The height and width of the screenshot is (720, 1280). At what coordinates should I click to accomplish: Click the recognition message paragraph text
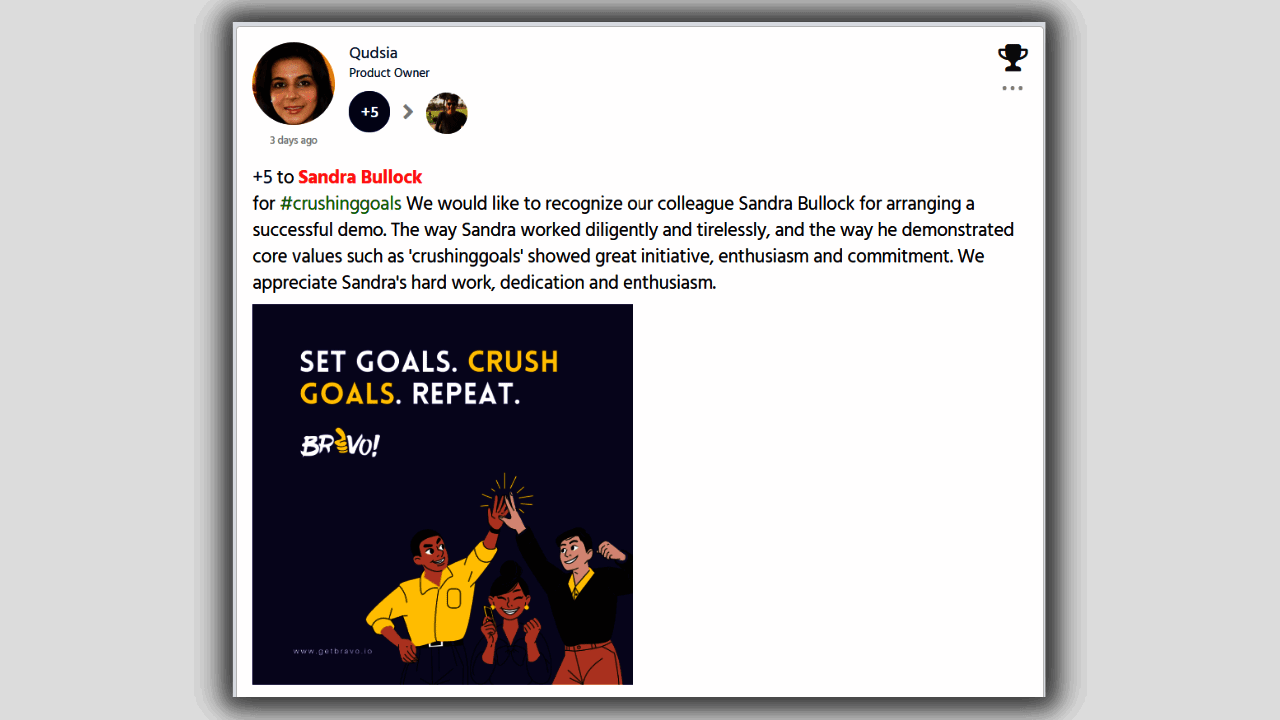[633, 243]
